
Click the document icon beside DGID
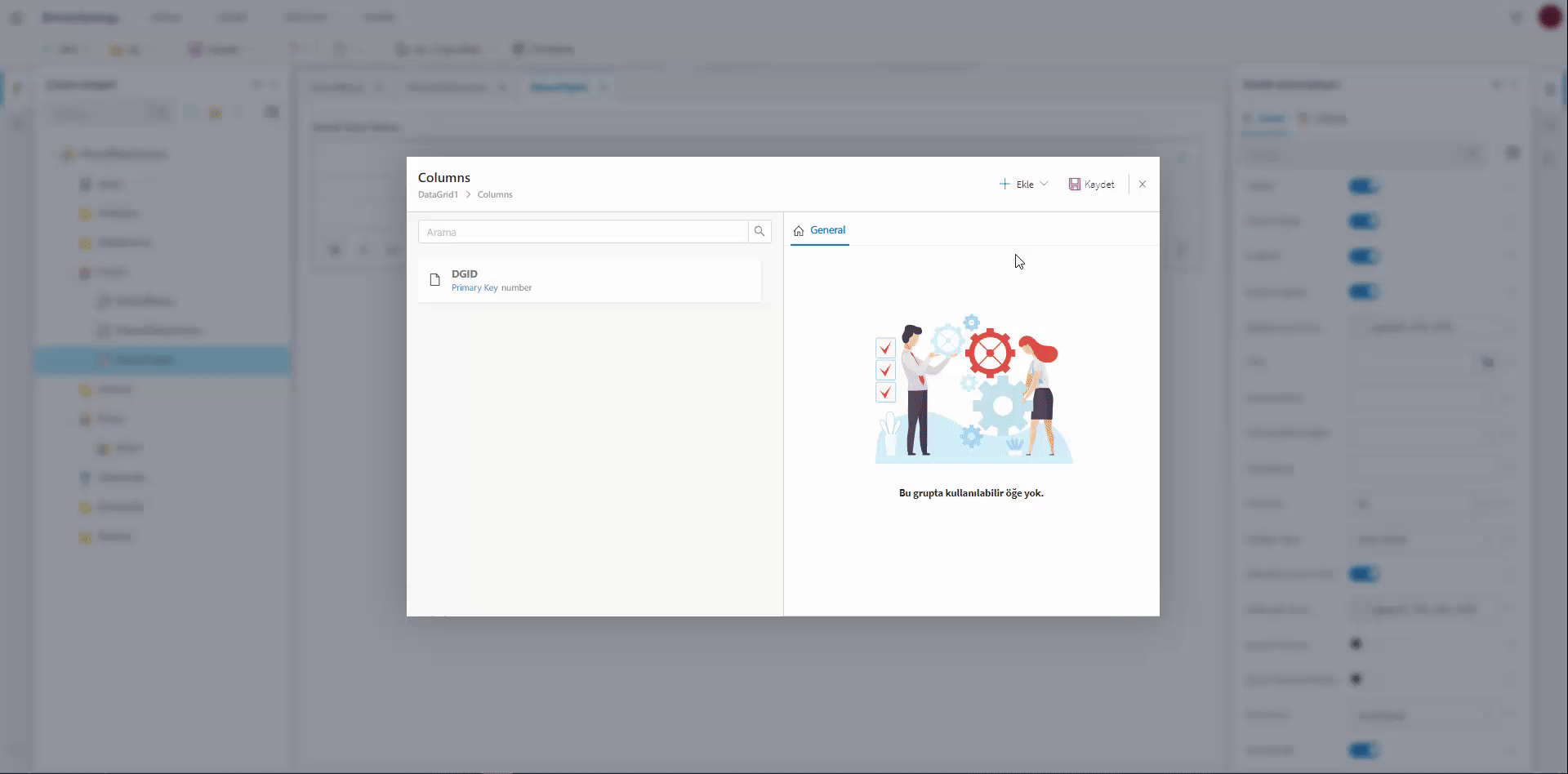pos(435,281)
